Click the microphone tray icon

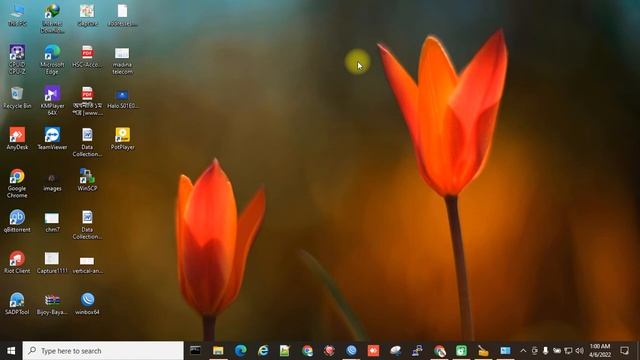(x=545, y=351)
